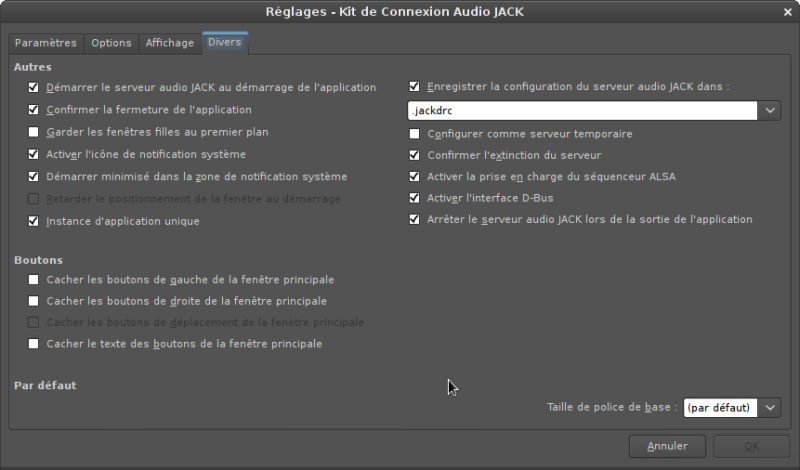Click the .jackdrc configuration file text field

pyautogui.click(x=582, y=111)
